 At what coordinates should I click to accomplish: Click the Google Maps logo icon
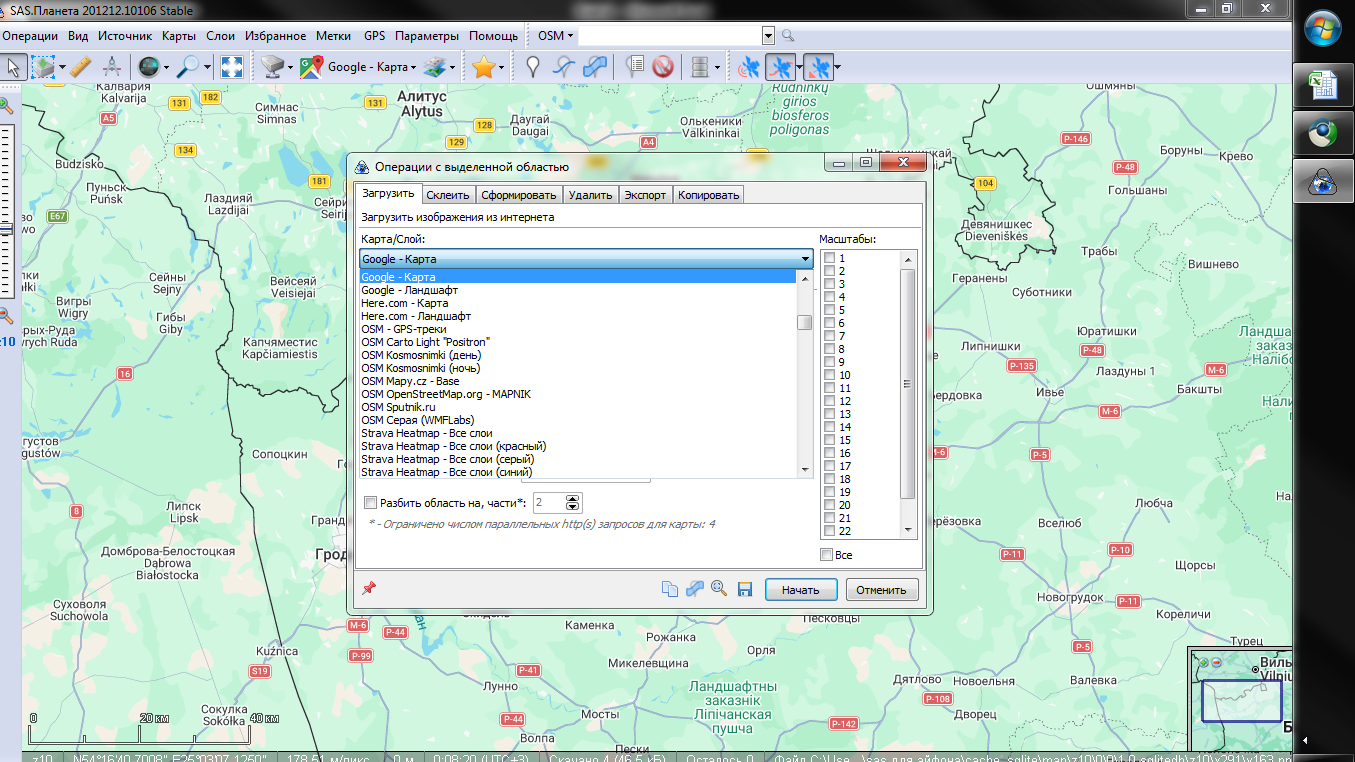(x=311, y=67)
